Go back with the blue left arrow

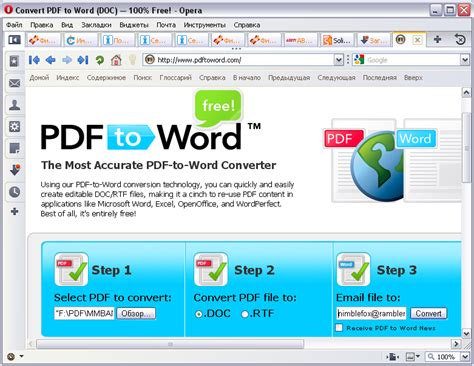(51, 60)
